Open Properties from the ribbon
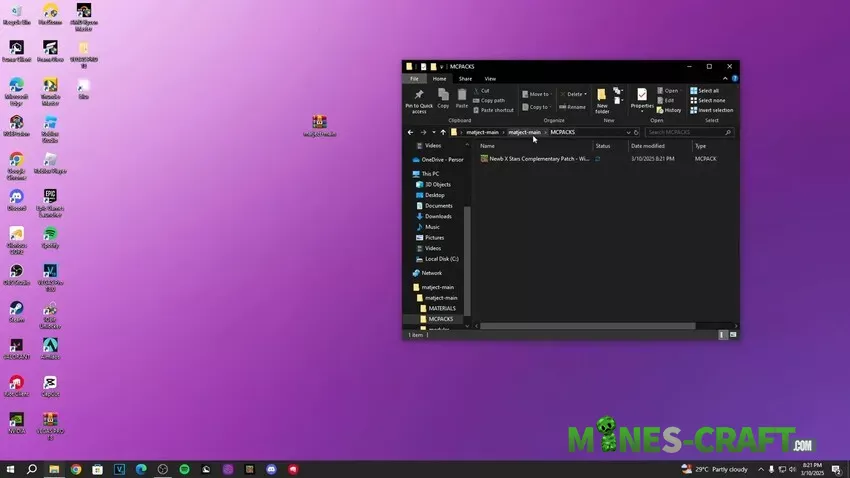 (642, 96)
